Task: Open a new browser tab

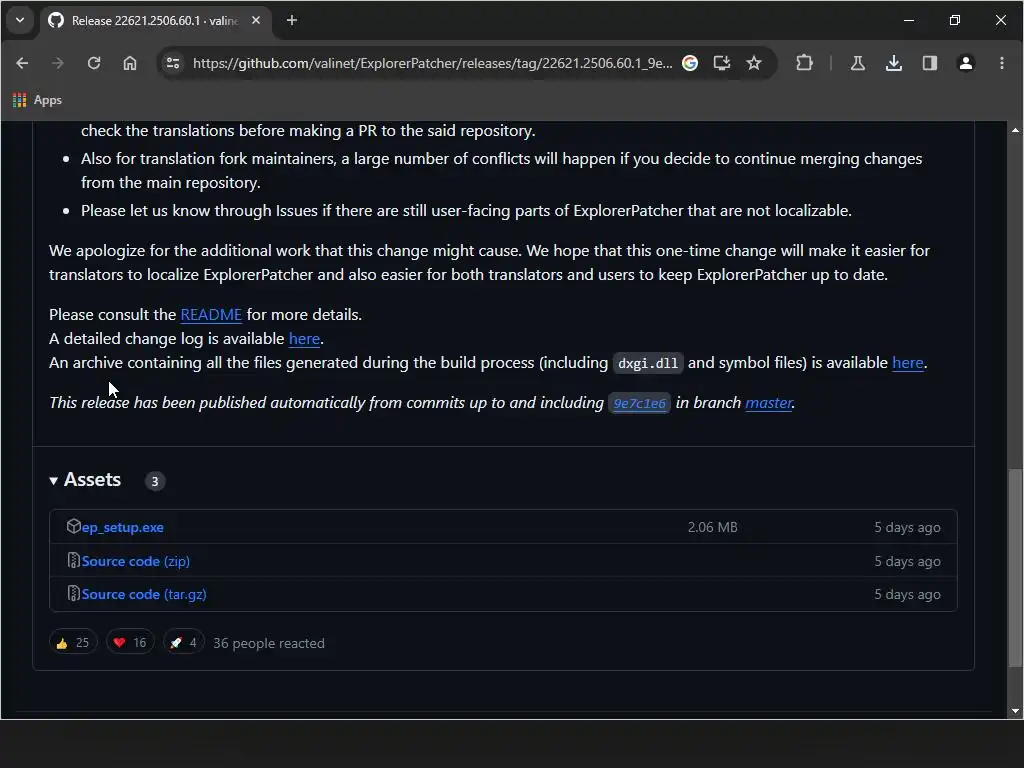Action: [292, 20]
